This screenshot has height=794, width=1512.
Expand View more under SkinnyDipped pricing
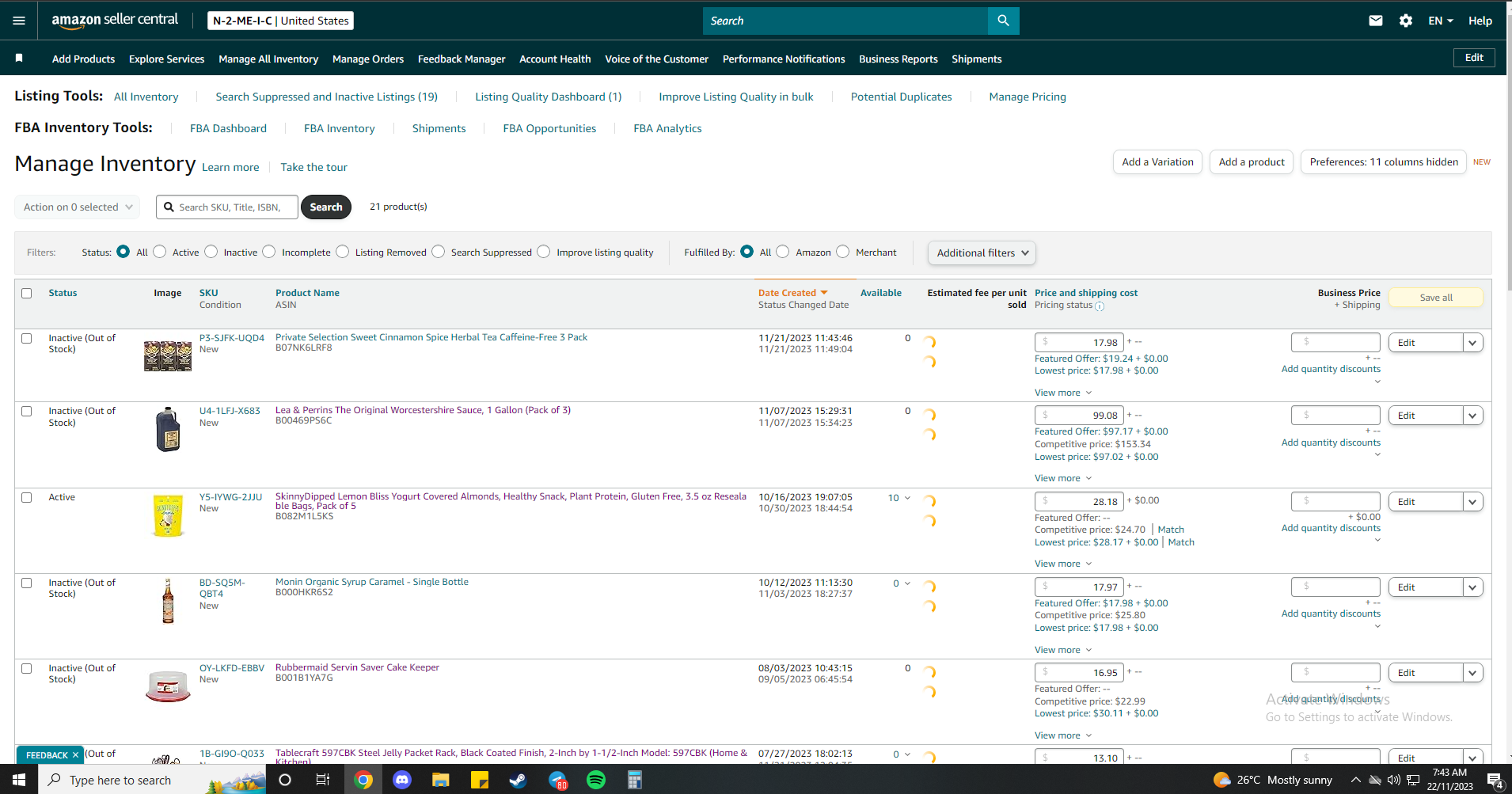(x=1063, y=564)
